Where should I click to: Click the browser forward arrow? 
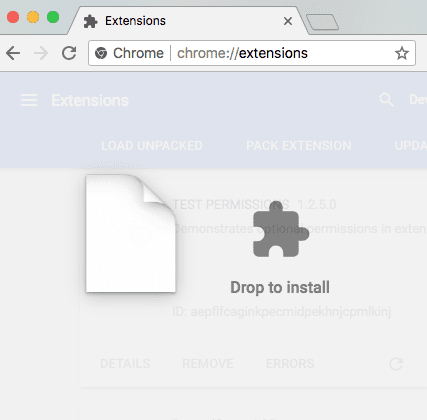click(41, 53)
